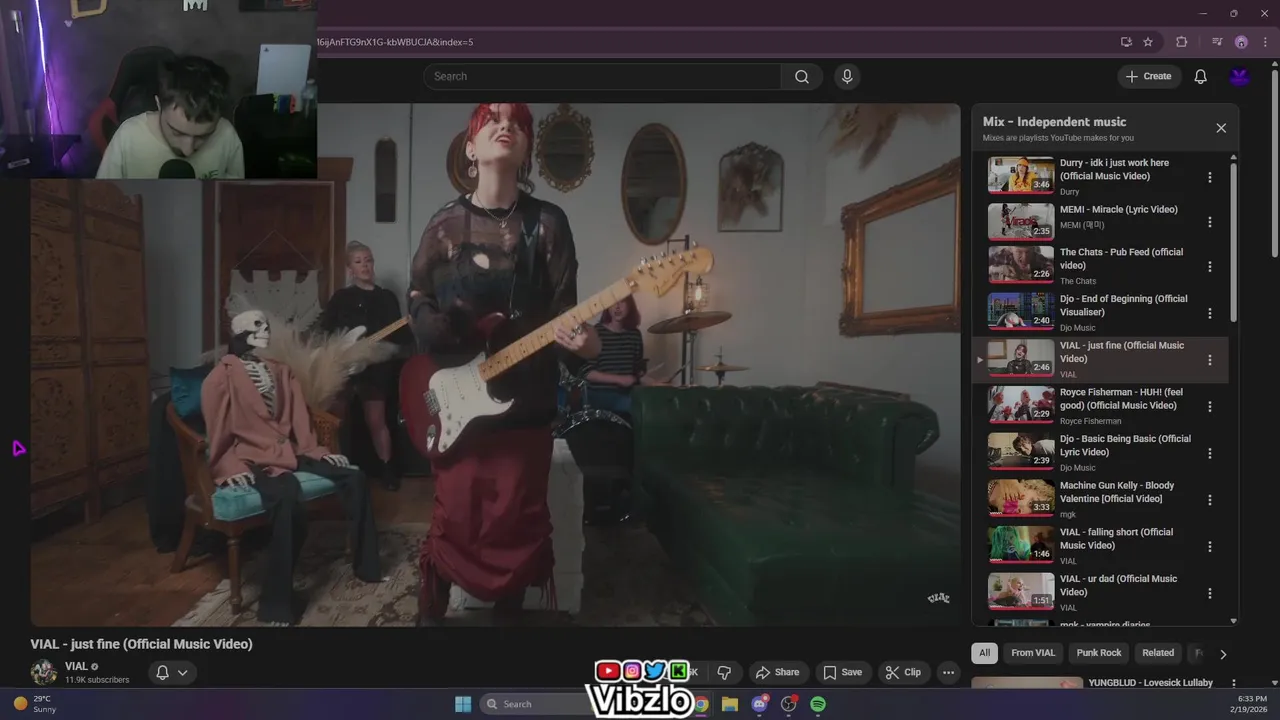Screen dimensions: 1280x720
Task: Open options for VIAL - ur dad
Action: pos(1210,593)
